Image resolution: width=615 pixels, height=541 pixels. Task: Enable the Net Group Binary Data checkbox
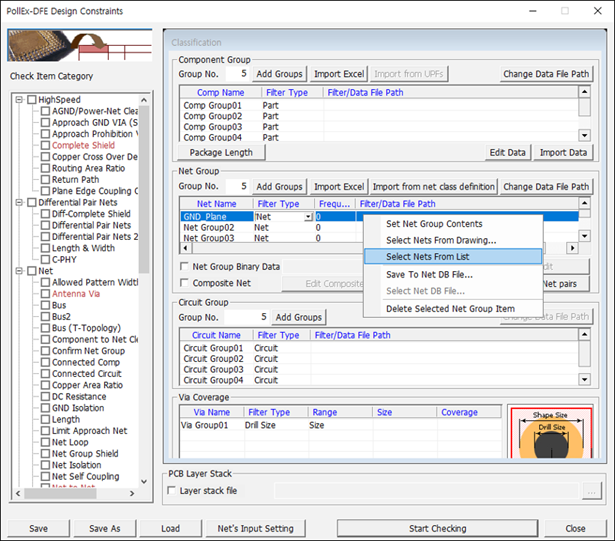[x=185, y=267]
